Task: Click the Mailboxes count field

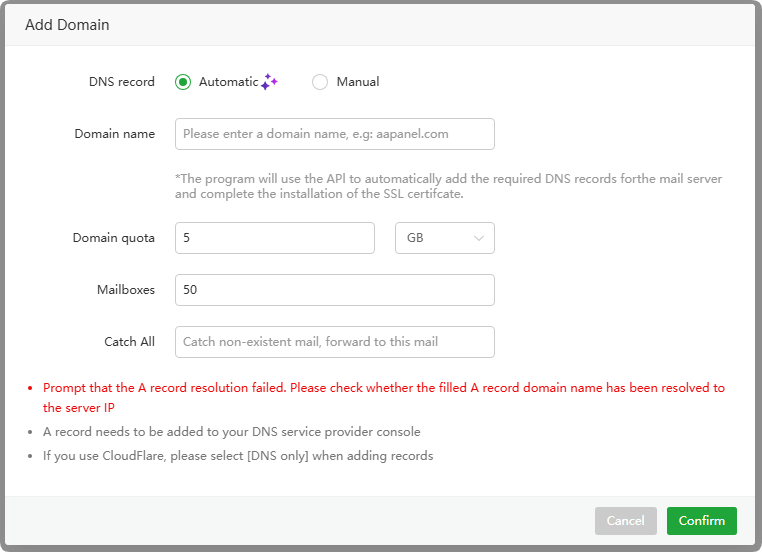Action: pos(334,290)
